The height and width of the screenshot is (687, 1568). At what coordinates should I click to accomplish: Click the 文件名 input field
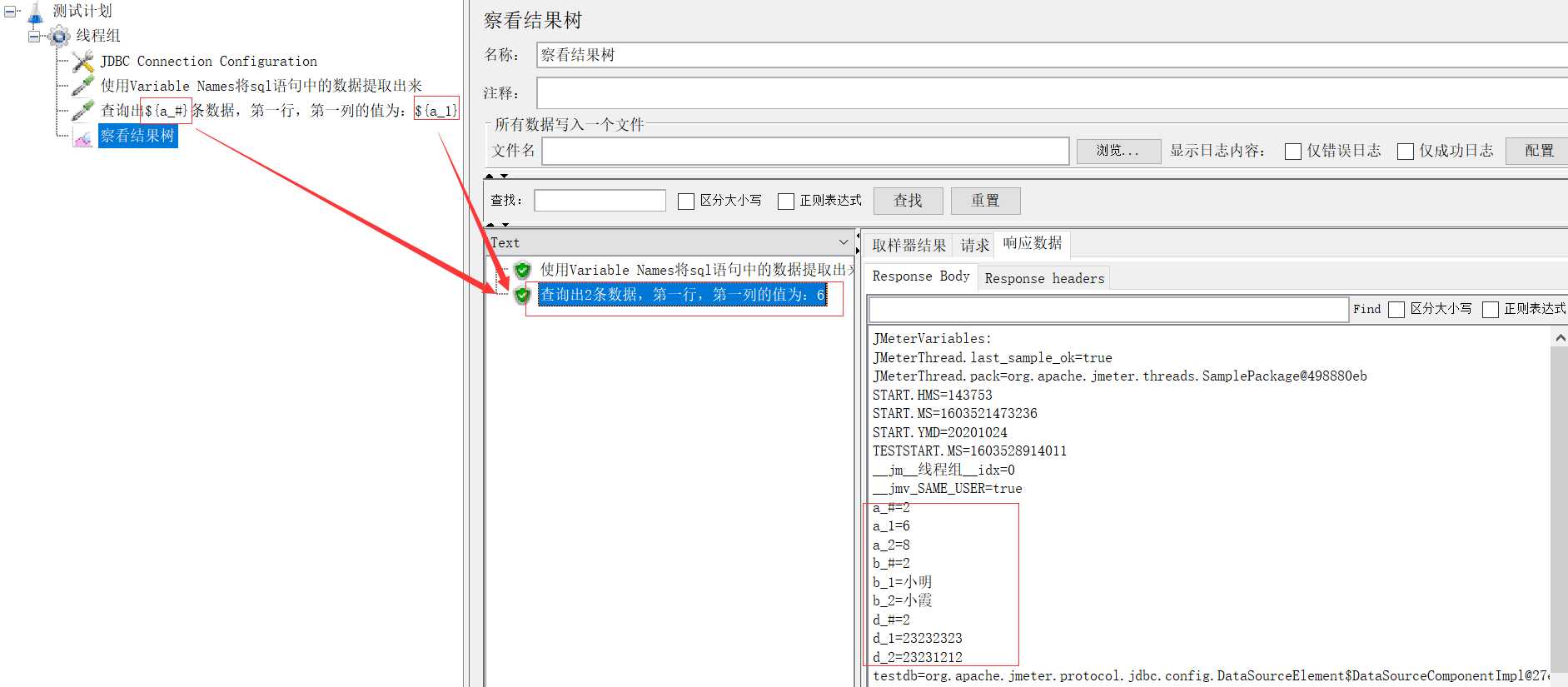(805, 151)
